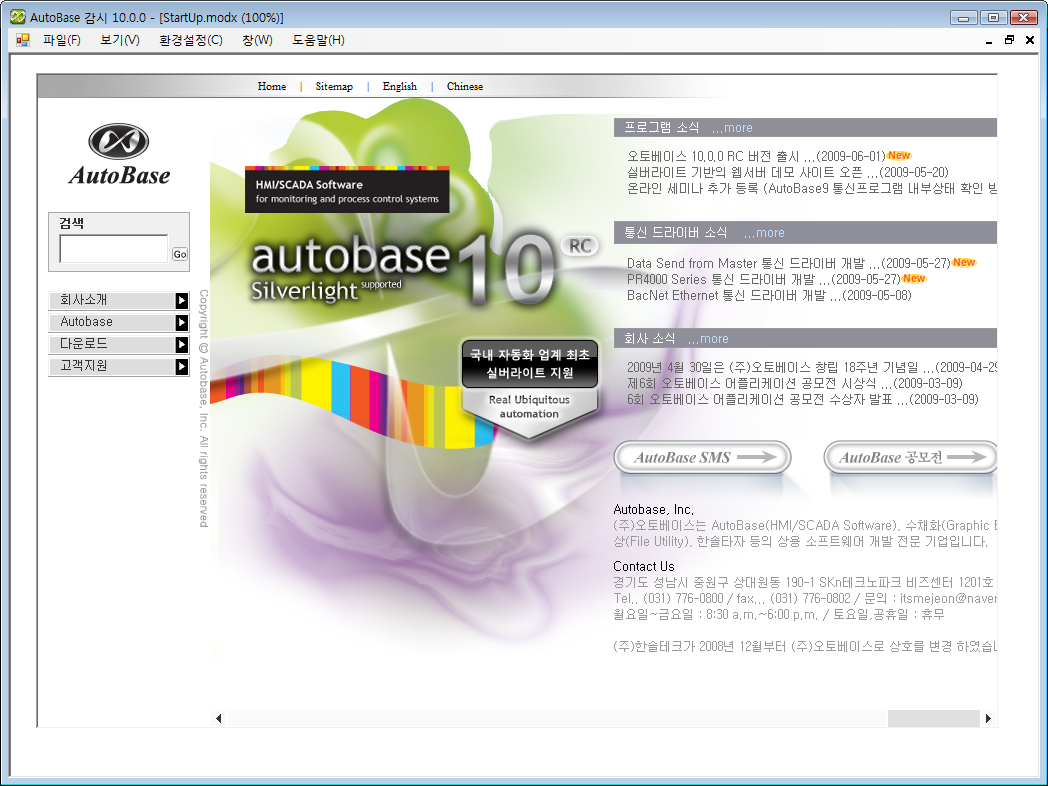Click the arrow icon next to Autobase menu
The width and height of the screenshot is (1048, 786).
tap(181, 322)
